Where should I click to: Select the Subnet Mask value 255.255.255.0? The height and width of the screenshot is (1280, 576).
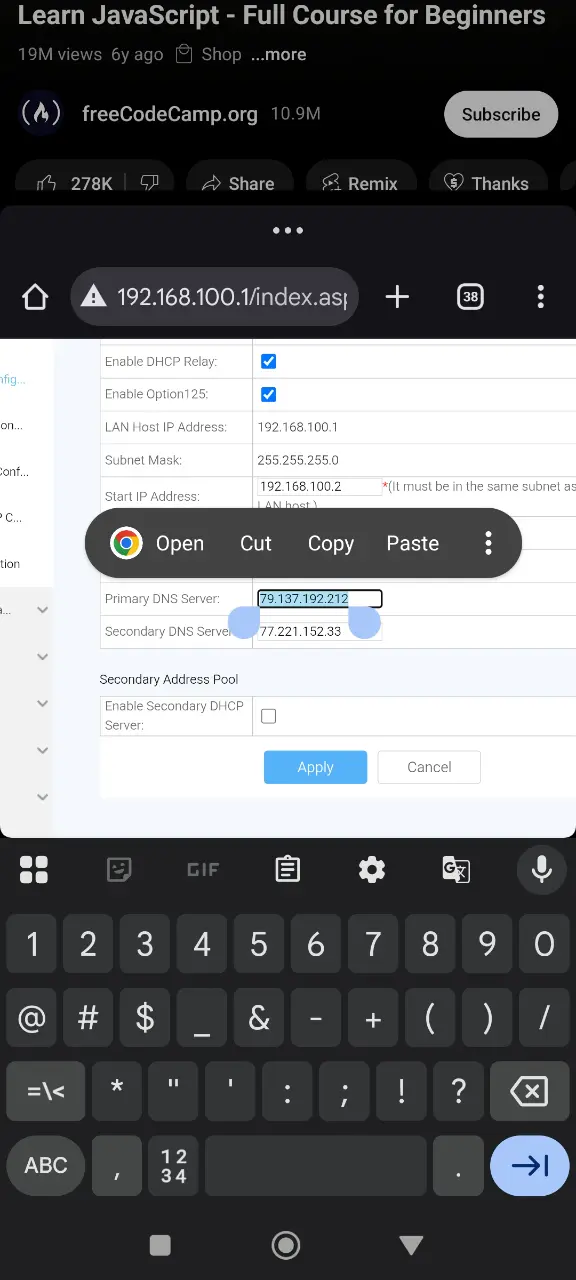coord(298,460)
